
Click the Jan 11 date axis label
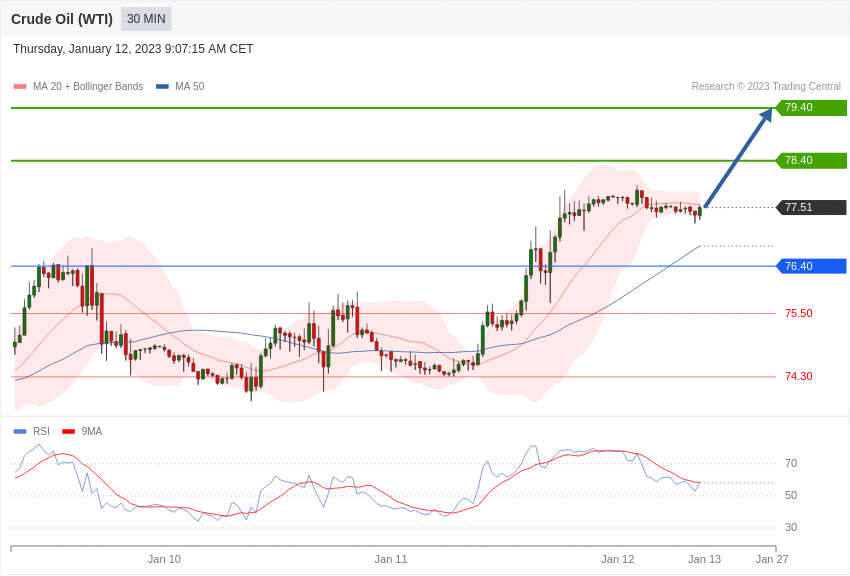[391, 559]
